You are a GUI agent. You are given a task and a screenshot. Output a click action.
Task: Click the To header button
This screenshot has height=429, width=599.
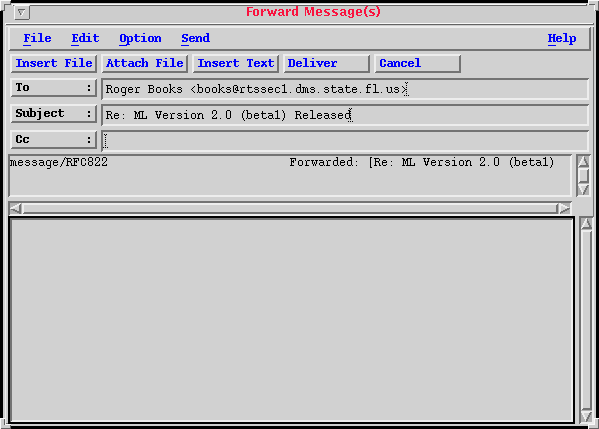[53, 88]
